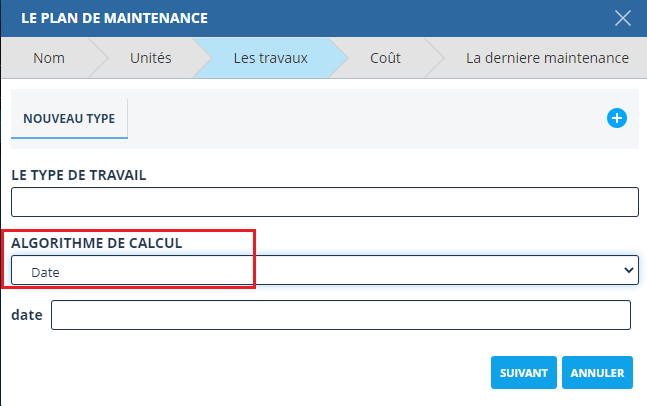This screenshot has height=406, width=647.
Task: Click into the date input field
Action: click(340, 315)
